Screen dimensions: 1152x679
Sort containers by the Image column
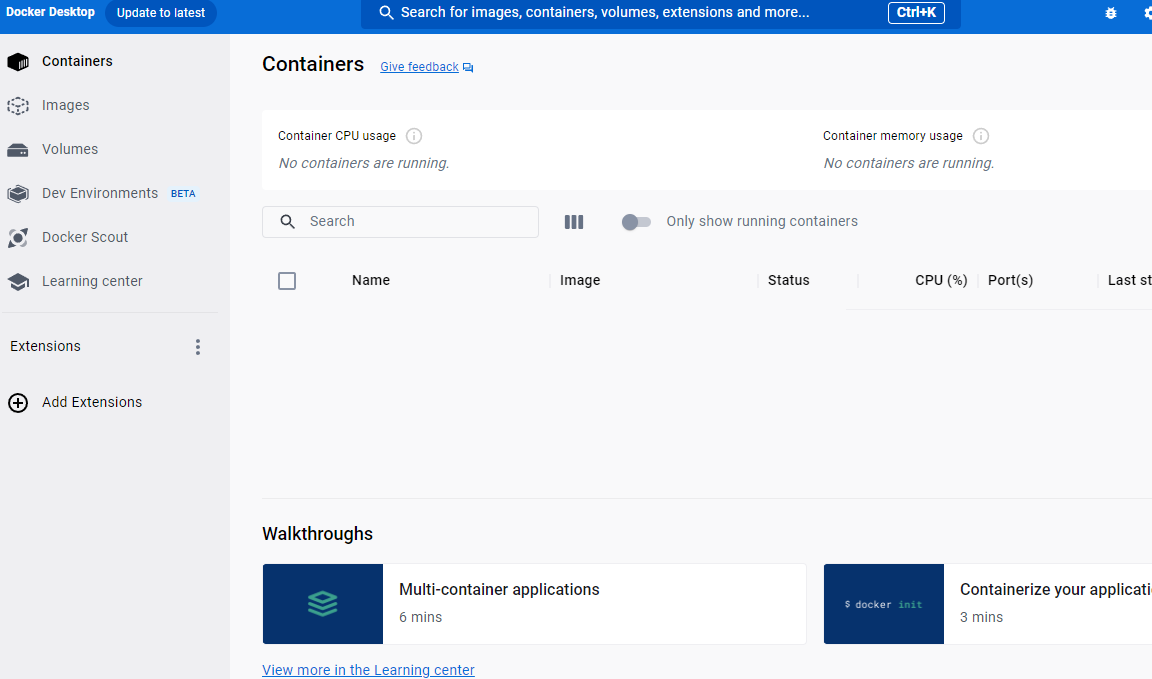[x=580, y=280]
